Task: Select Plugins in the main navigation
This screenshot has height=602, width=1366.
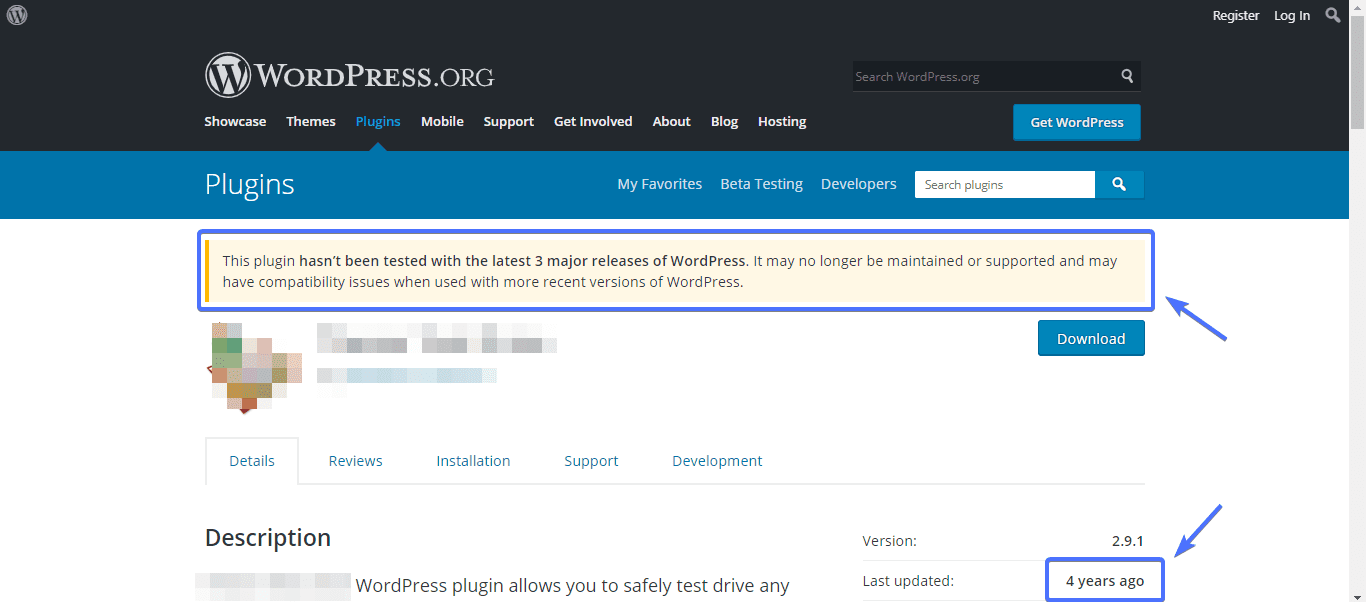Action: [x=378, y=122]
